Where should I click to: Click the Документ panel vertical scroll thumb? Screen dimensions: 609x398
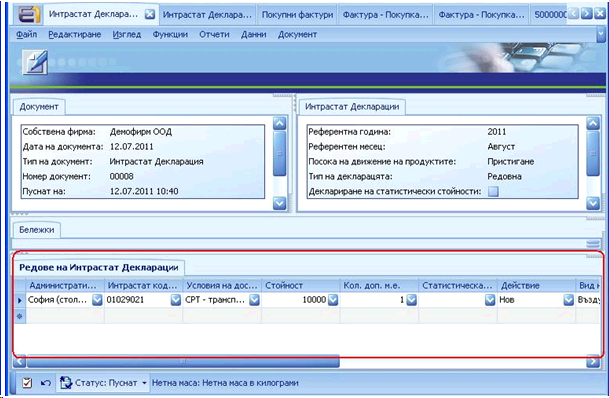click(x=280, y=153)
